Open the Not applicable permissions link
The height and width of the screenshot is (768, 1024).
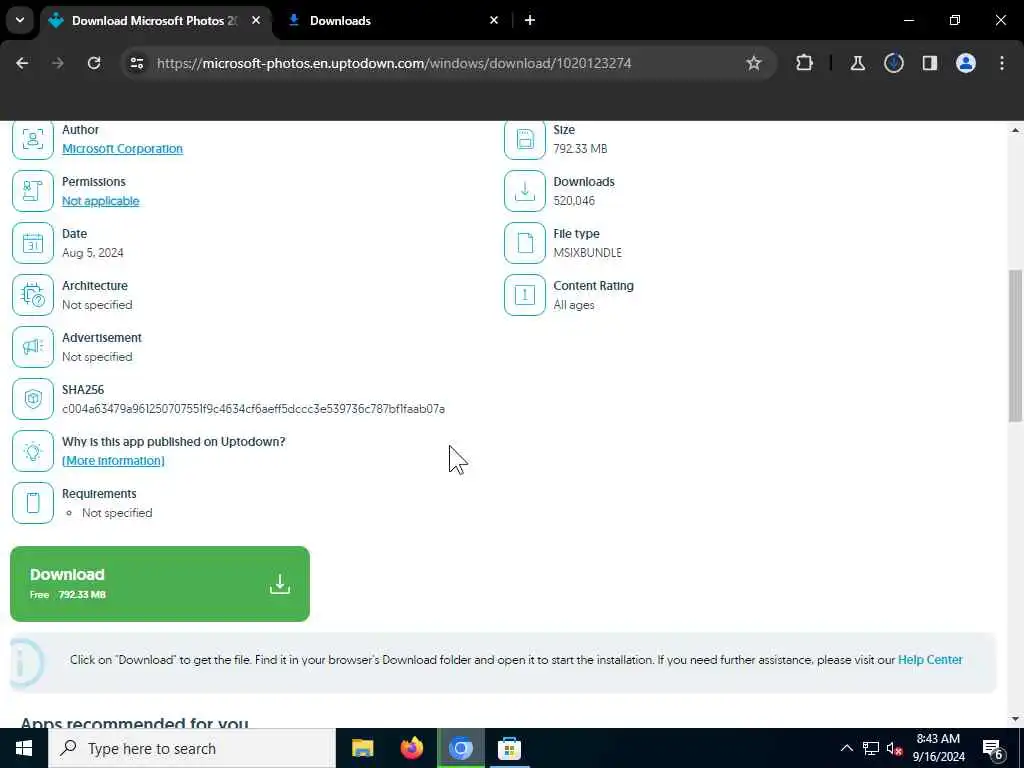(x=101, y=201)
